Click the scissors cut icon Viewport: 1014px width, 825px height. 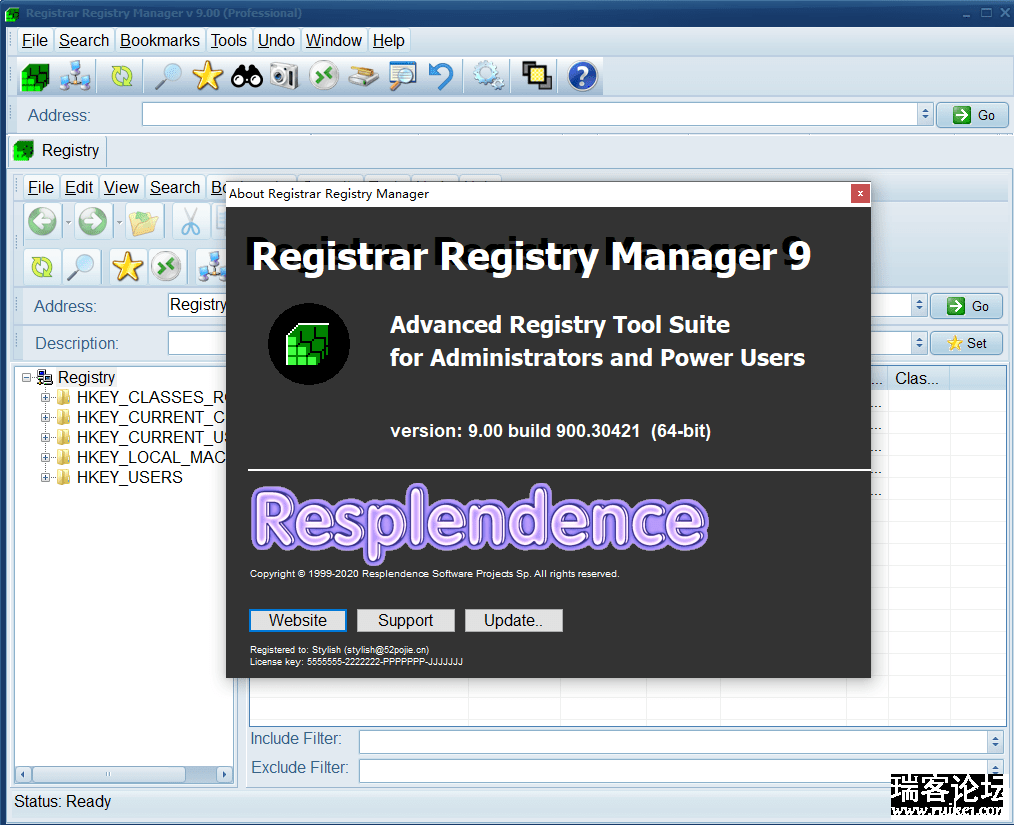tap(190, 222)
